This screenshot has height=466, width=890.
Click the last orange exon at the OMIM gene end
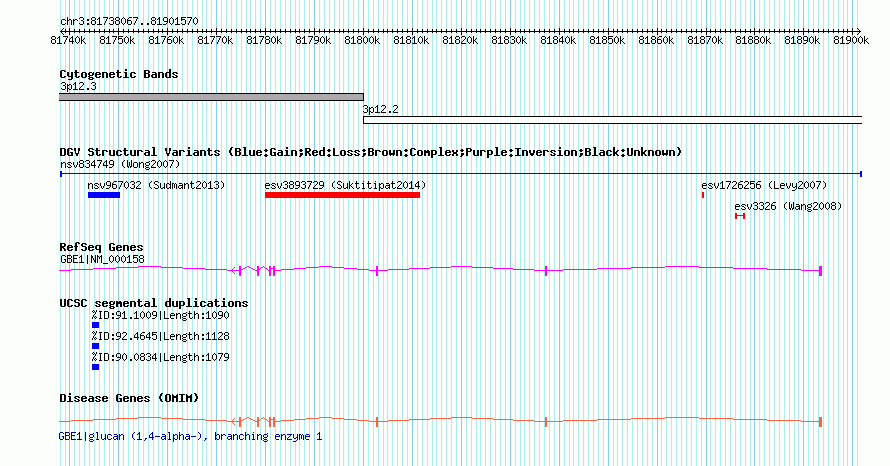pyautogui.click(x=821, y=422)
